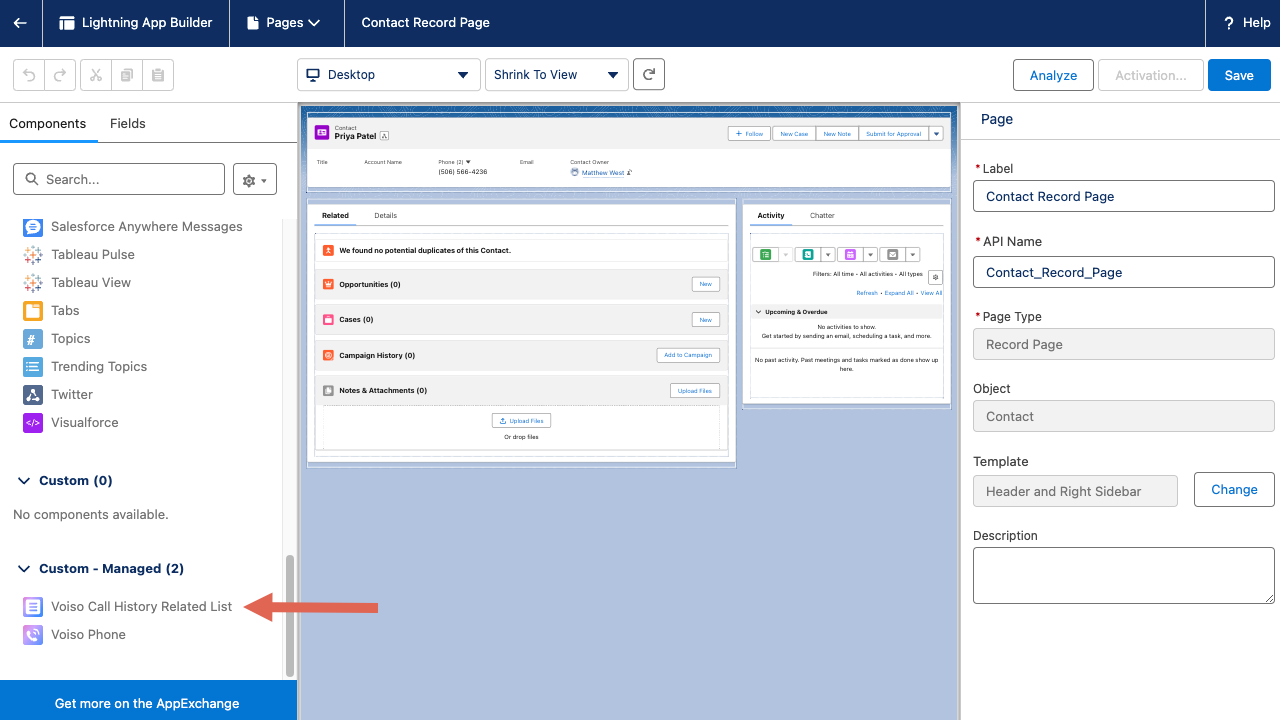Select the Voiso Phone component icon
Viewport: 1280px width, 720px height.
pyautogui.click(x=33, y=635)
